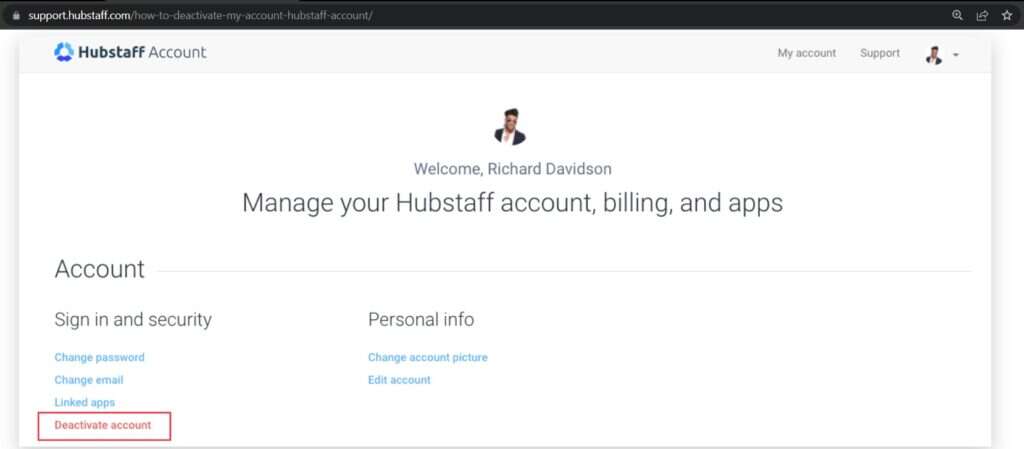Click the Hubstaff Account title text

(x=142, y=52)
